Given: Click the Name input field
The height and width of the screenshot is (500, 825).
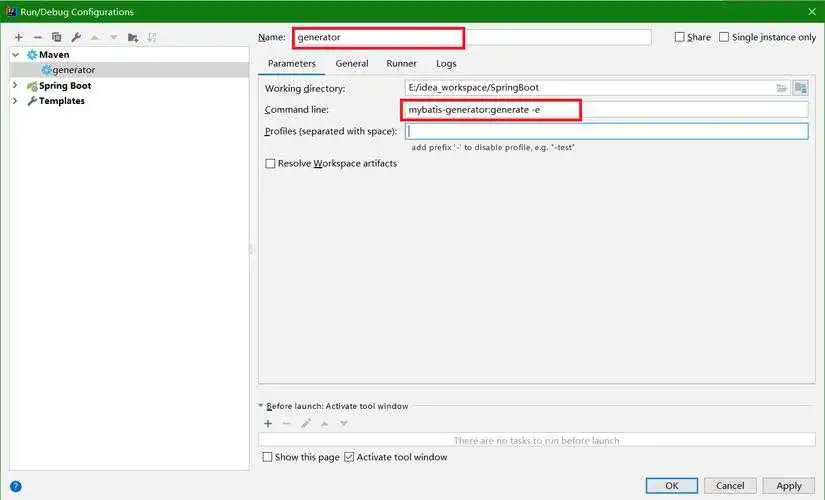Looking at the screenshot, I should pos(472,37).
